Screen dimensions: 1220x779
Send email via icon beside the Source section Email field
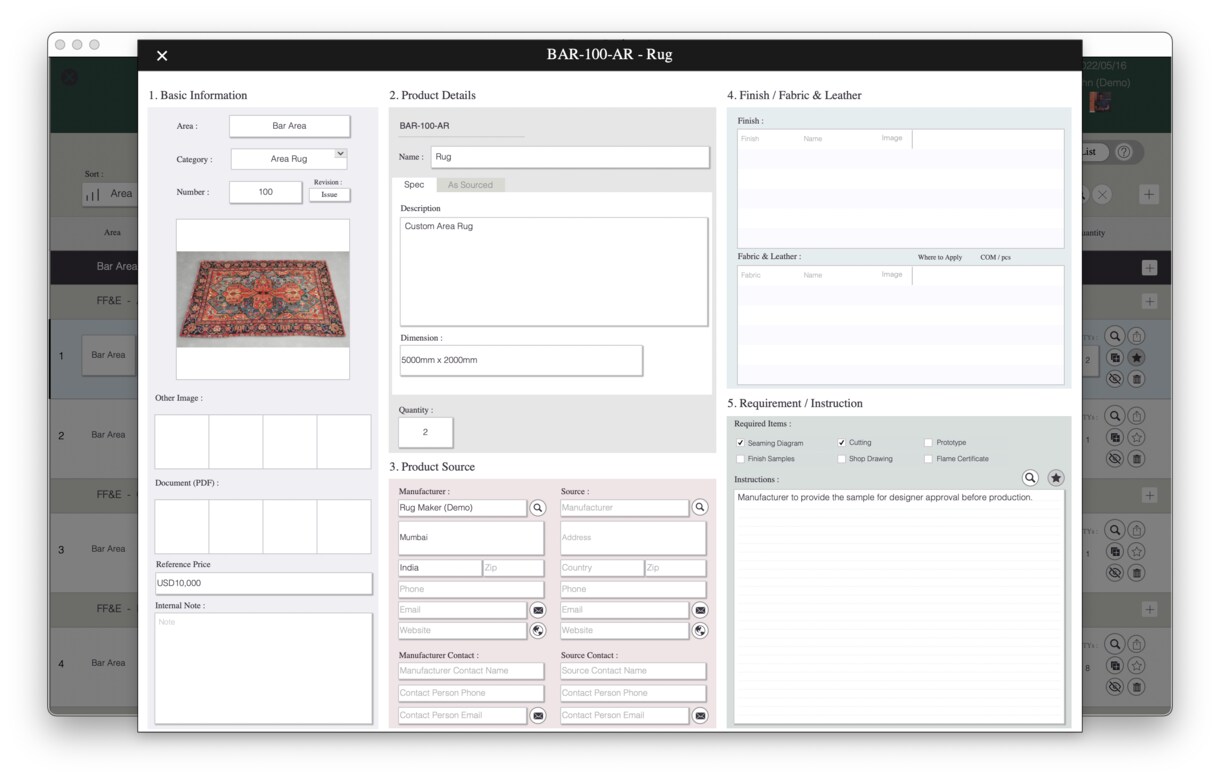click(x=700, y=610)
